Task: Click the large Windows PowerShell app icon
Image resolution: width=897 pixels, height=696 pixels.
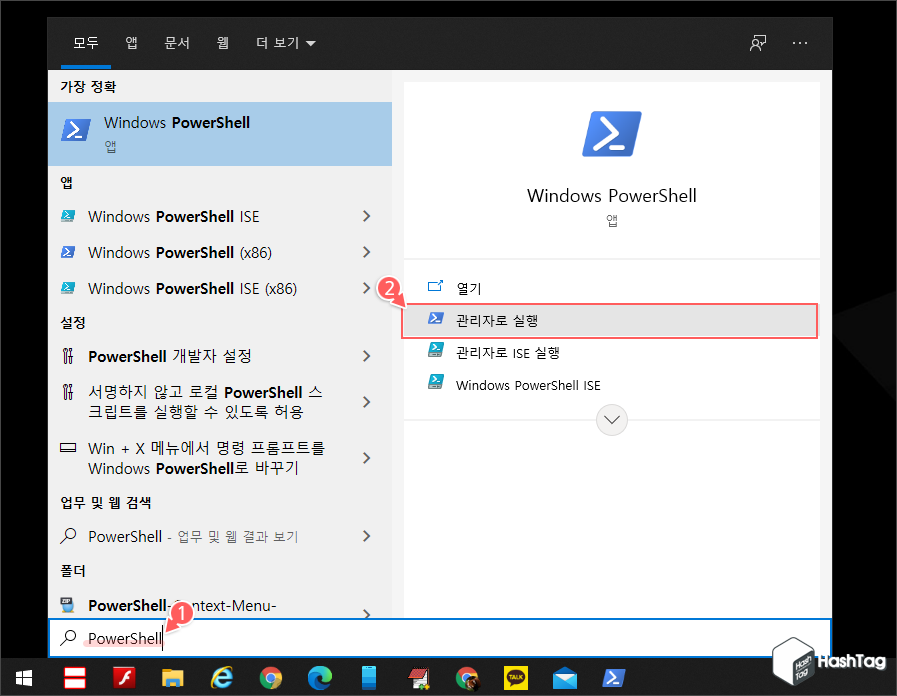Action: click(x=611, y=133)
